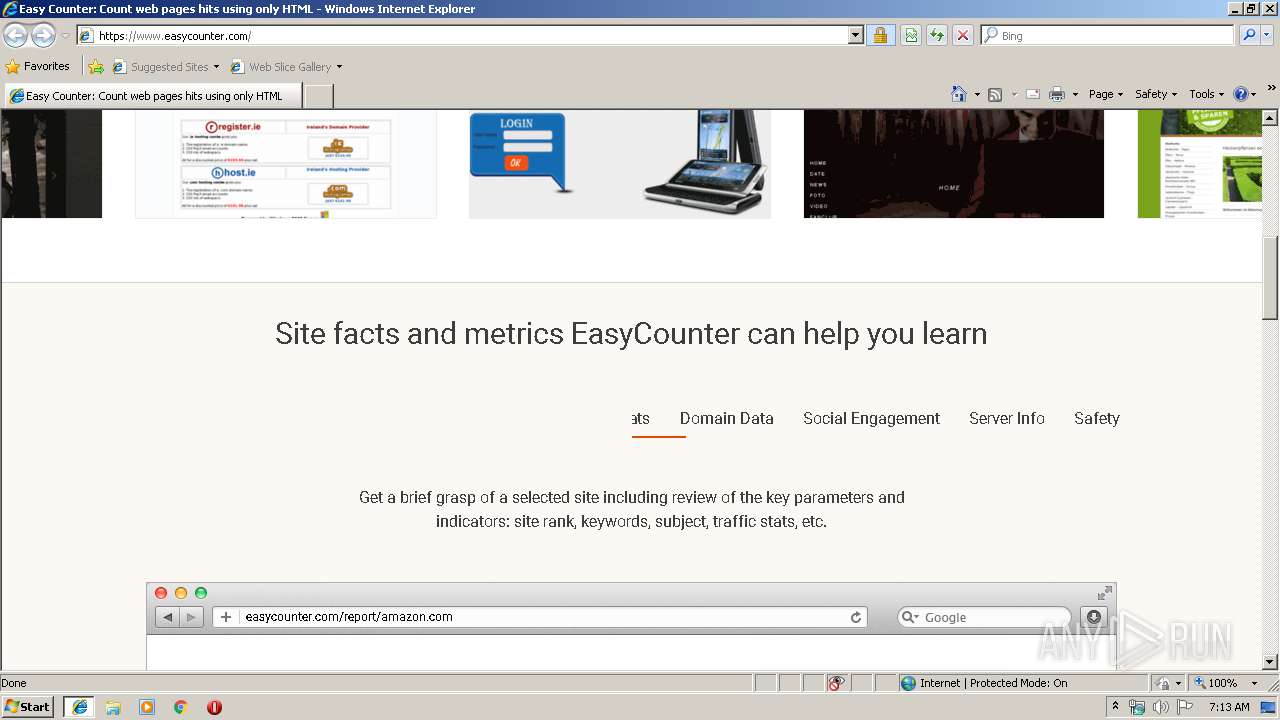
Task: Show hidden system tray icons
Action: pos(1115,707)
